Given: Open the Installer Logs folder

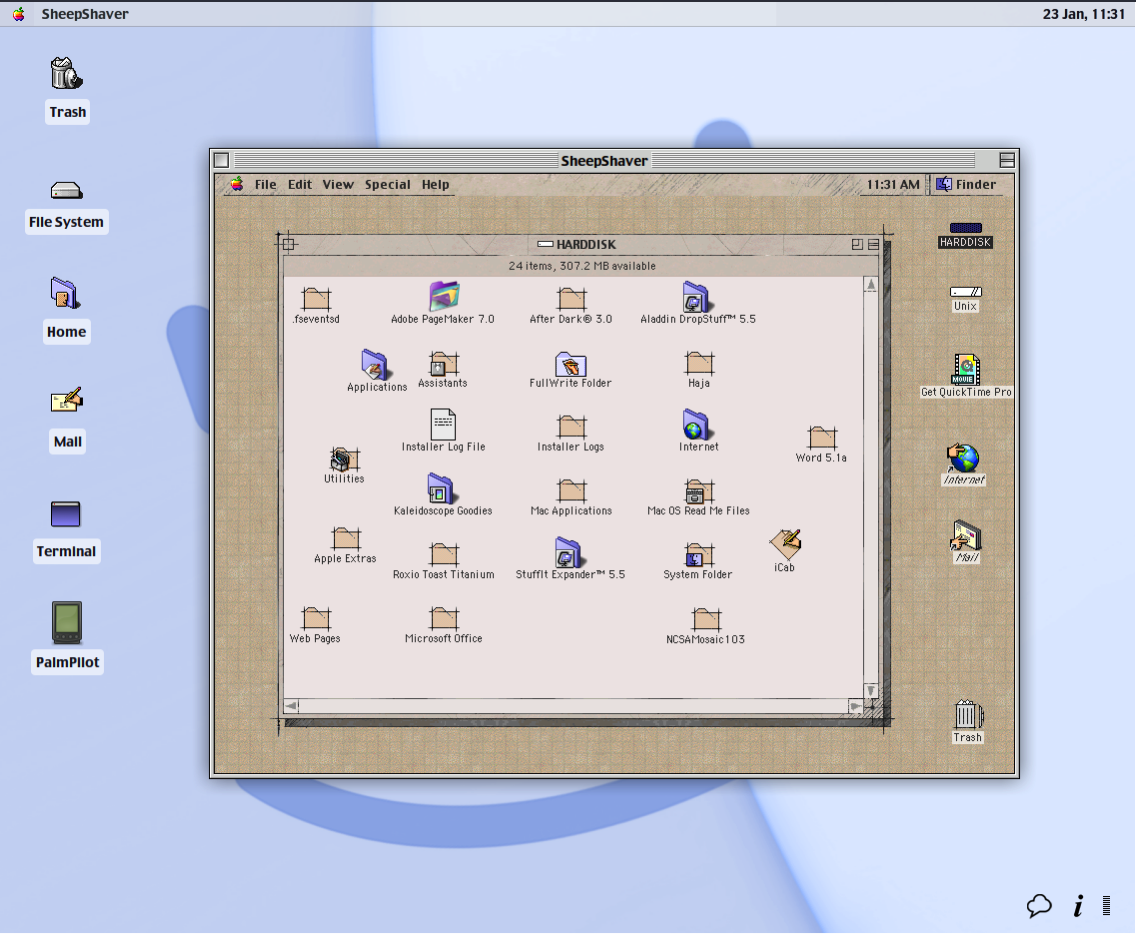Looking at the screenshot, I should pos(572,427).
